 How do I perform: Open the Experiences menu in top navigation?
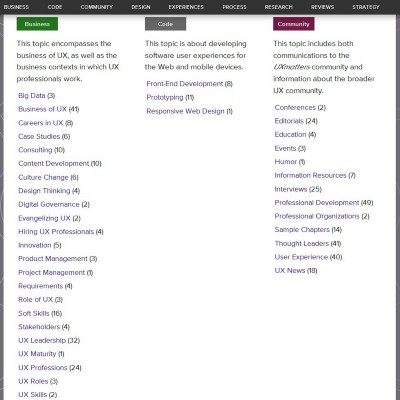coord(186,7)
